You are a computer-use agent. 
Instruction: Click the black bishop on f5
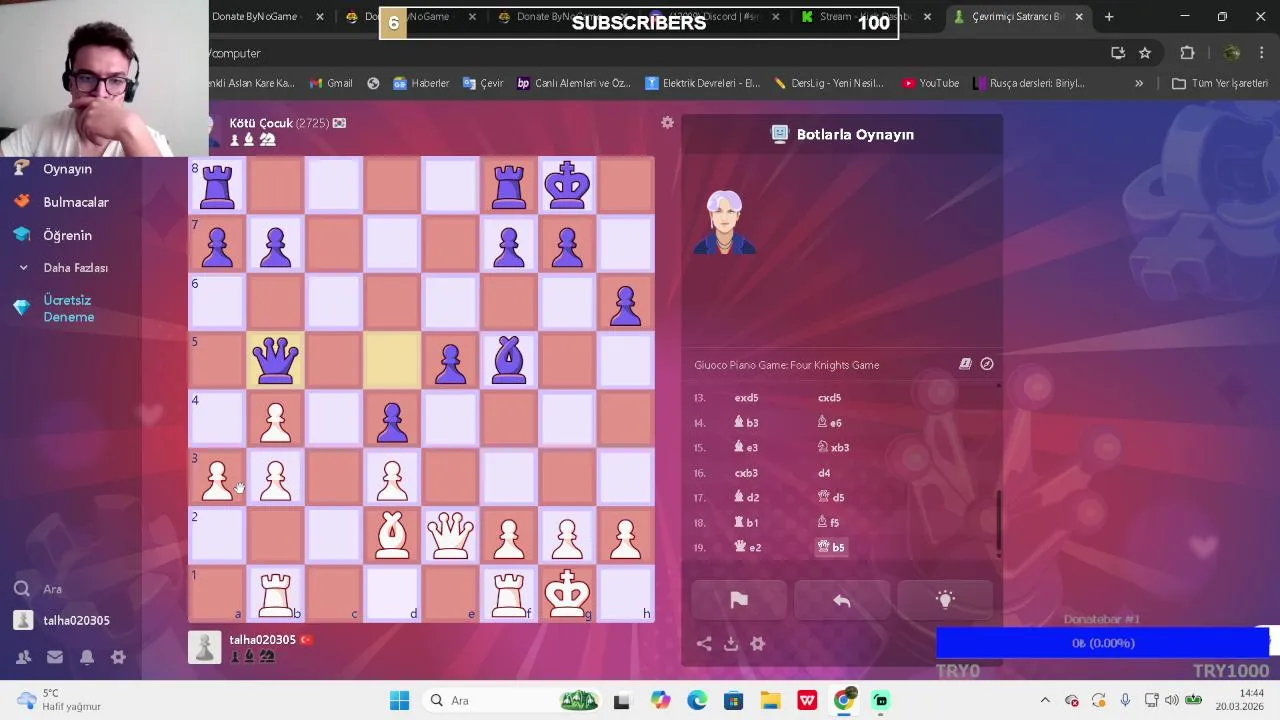(x=509, y=360)
